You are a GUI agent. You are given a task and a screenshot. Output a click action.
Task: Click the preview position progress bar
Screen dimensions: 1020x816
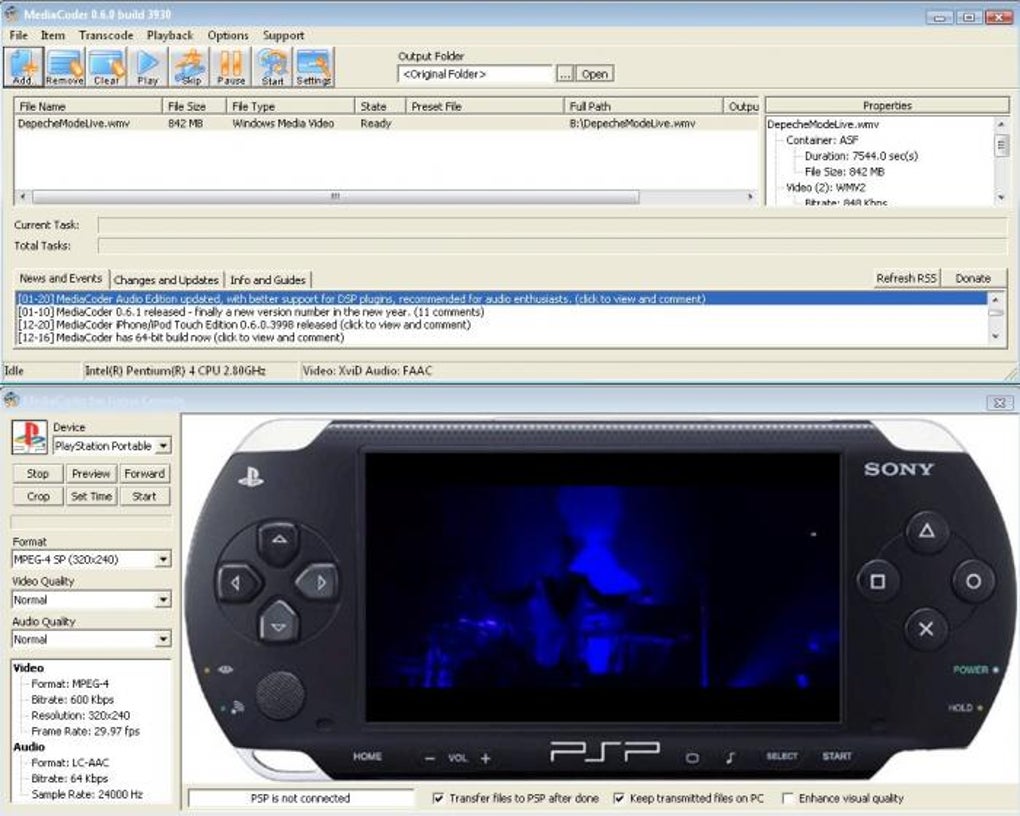(x=92, y=522)
